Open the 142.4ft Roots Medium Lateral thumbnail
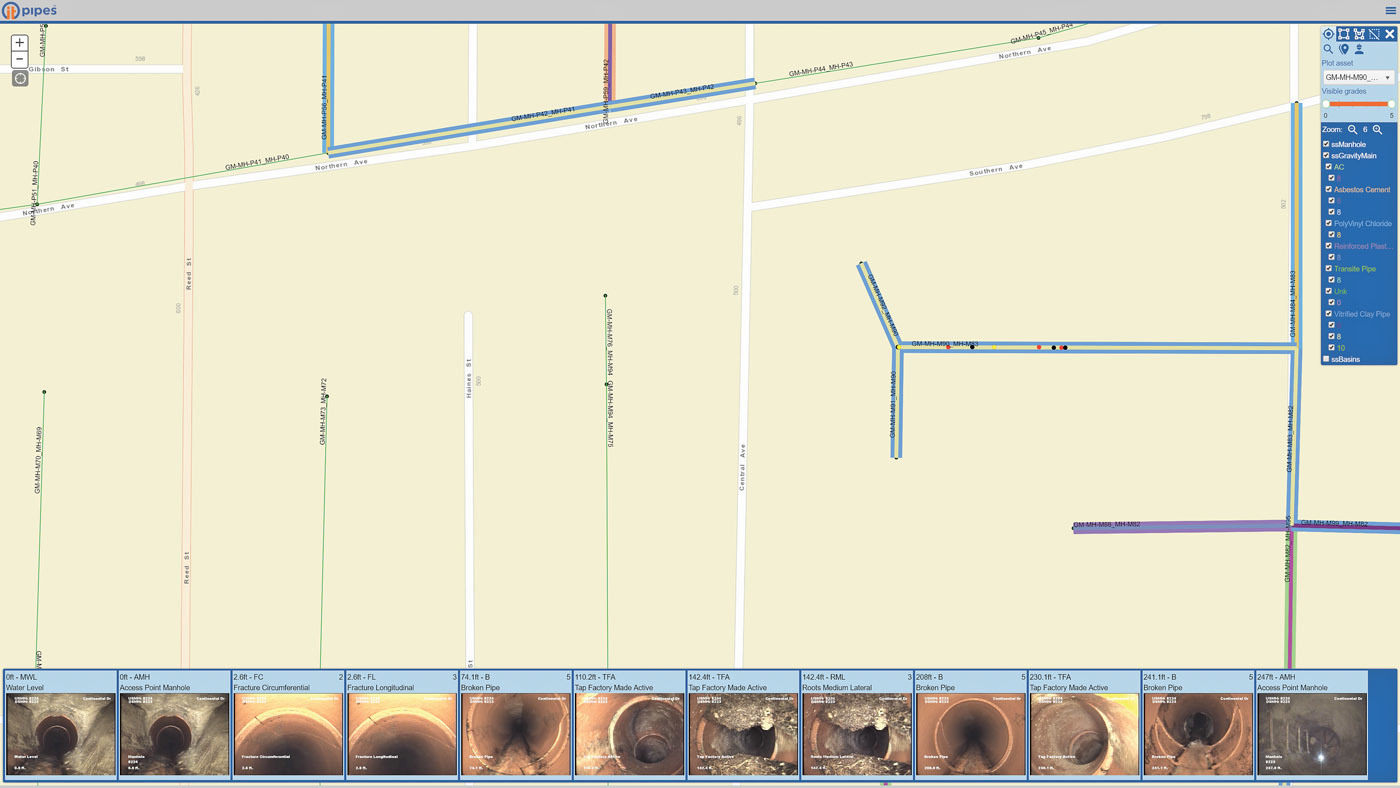Screen dimensions: 1400x788 coord(856,734)
